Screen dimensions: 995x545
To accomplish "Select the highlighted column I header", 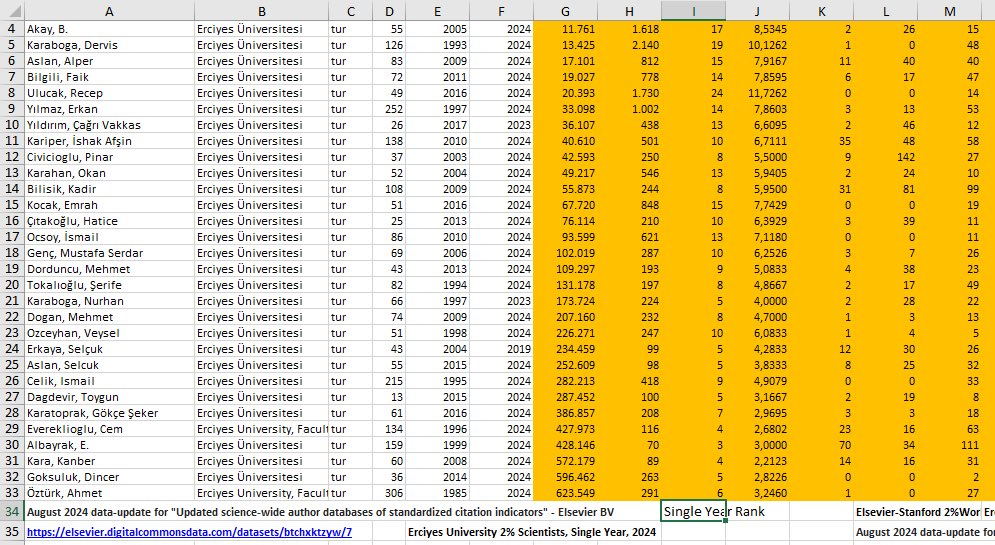I will pyautogui.click(x=693, y=11).
